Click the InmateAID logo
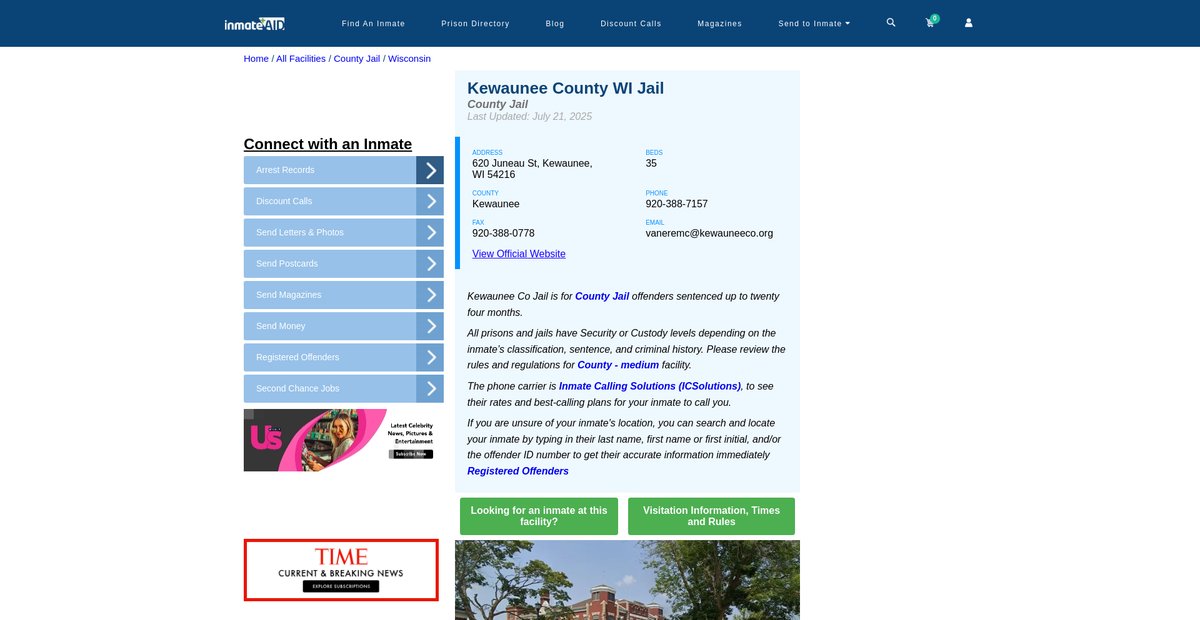1200x620 pixels. [255, 23]
